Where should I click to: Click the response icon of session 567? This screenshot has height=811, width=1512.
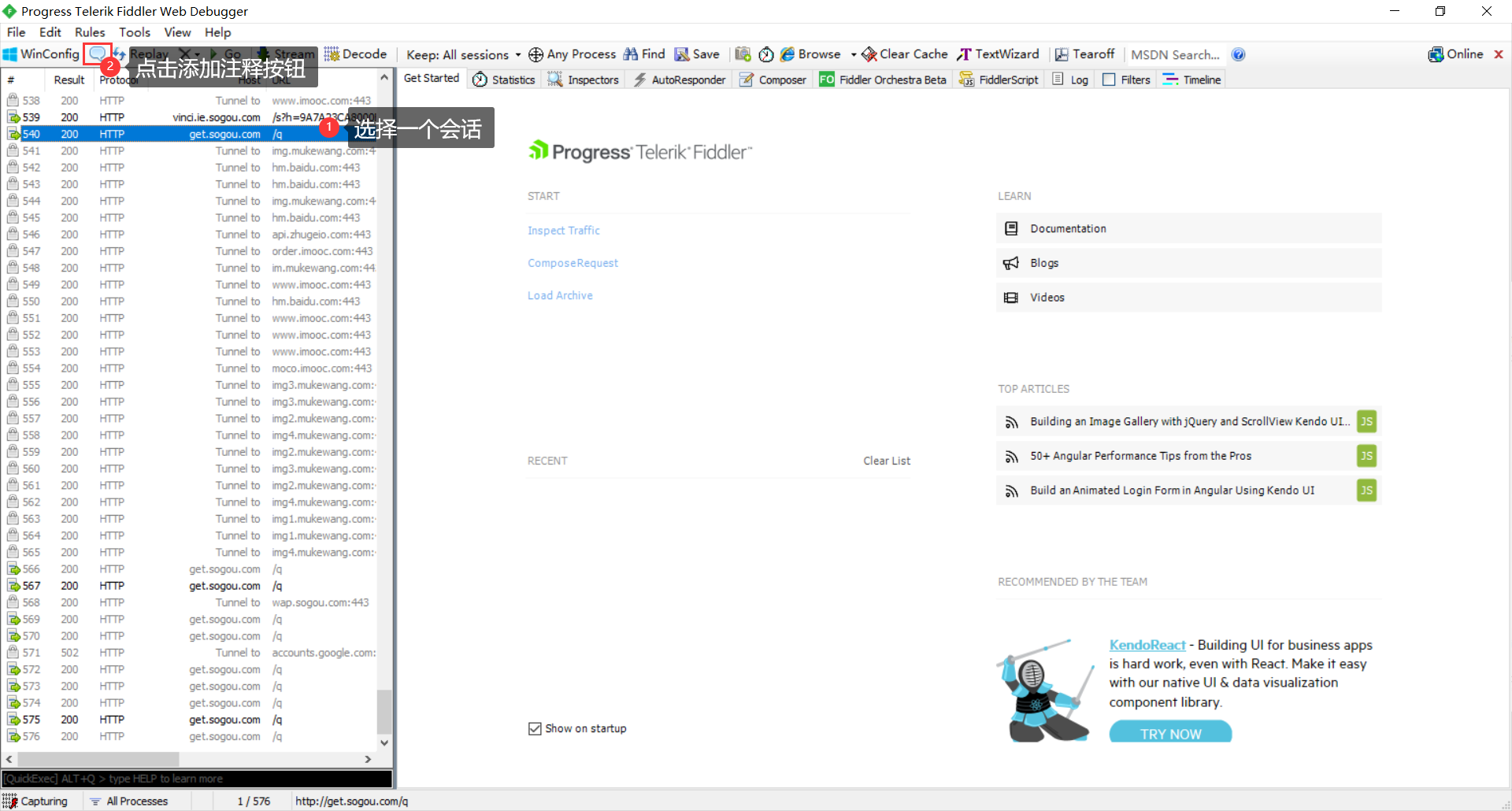pos(13,586)
